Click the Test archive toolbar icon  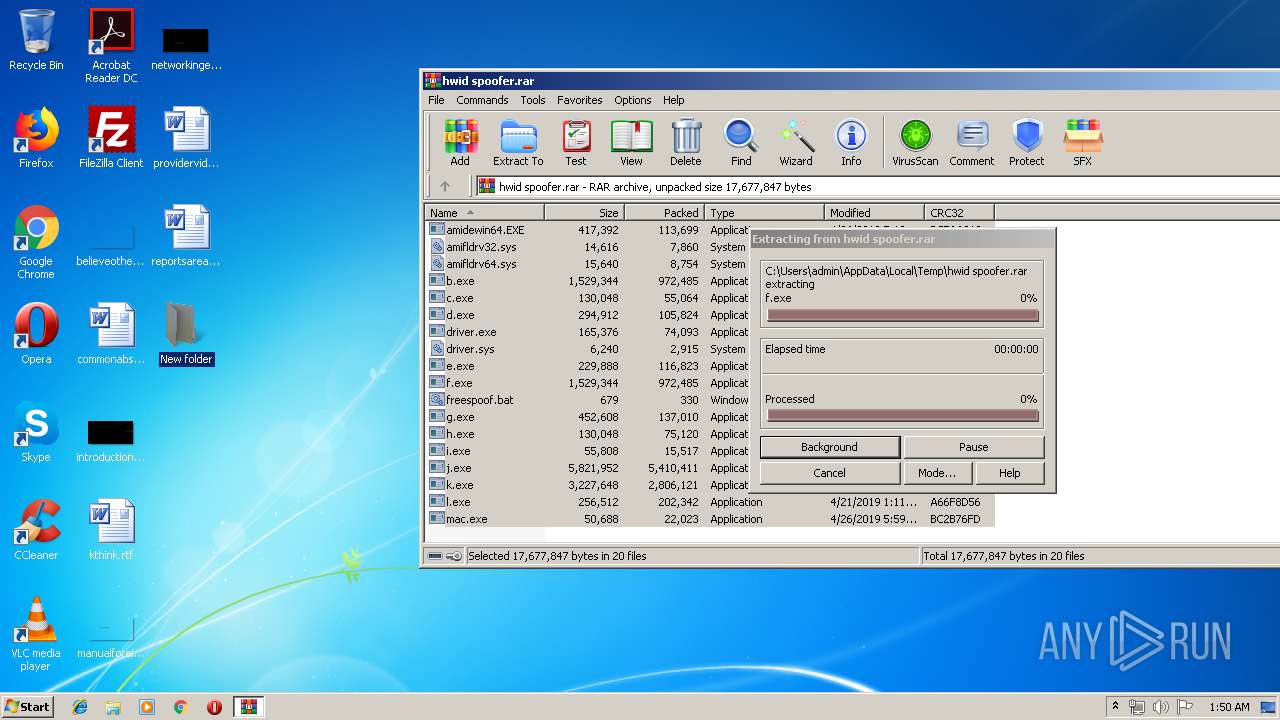point(576,142)
